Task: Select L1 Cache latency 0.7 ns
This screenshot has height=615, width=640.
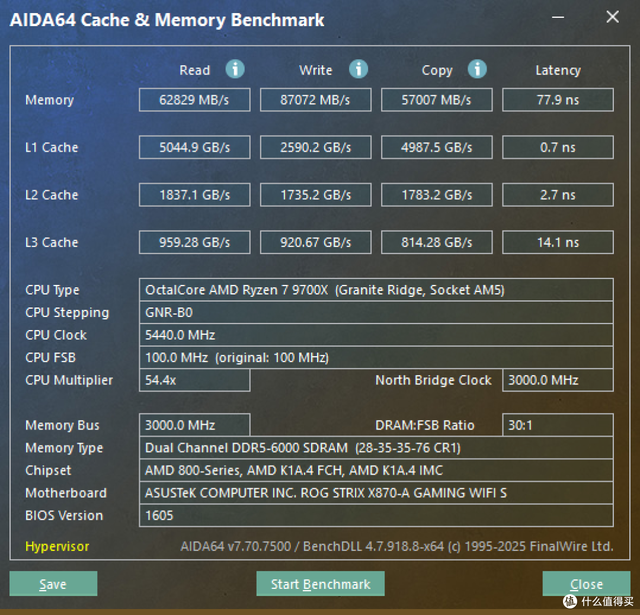Action: (x=558, y=147)
